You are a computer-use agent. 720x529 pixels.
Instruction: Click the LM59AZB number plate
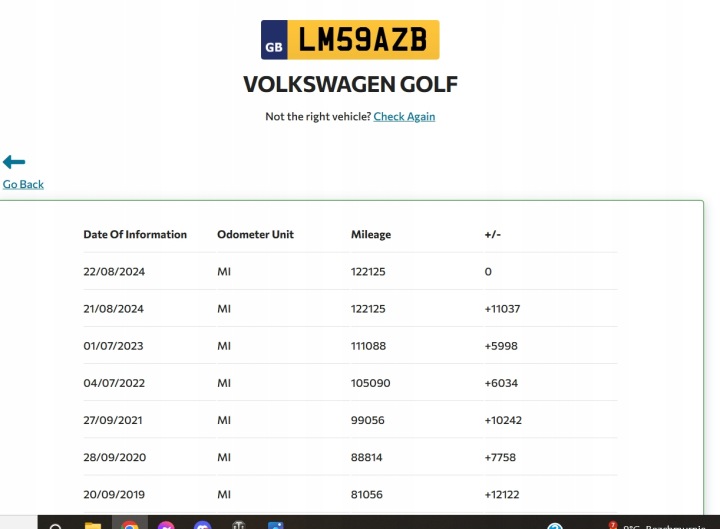click(350, 39)
